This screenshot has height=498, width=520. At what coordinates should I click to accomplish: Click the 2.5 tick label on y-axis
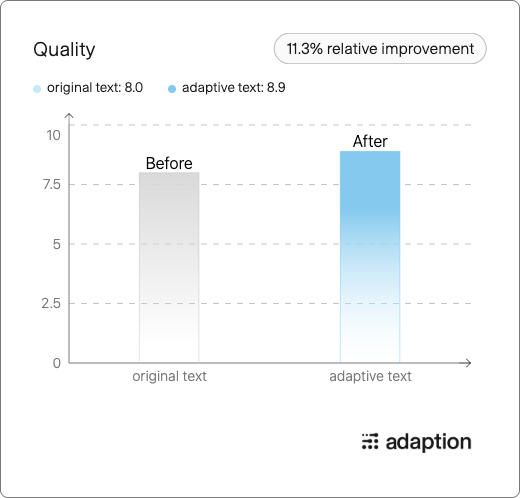51,304
